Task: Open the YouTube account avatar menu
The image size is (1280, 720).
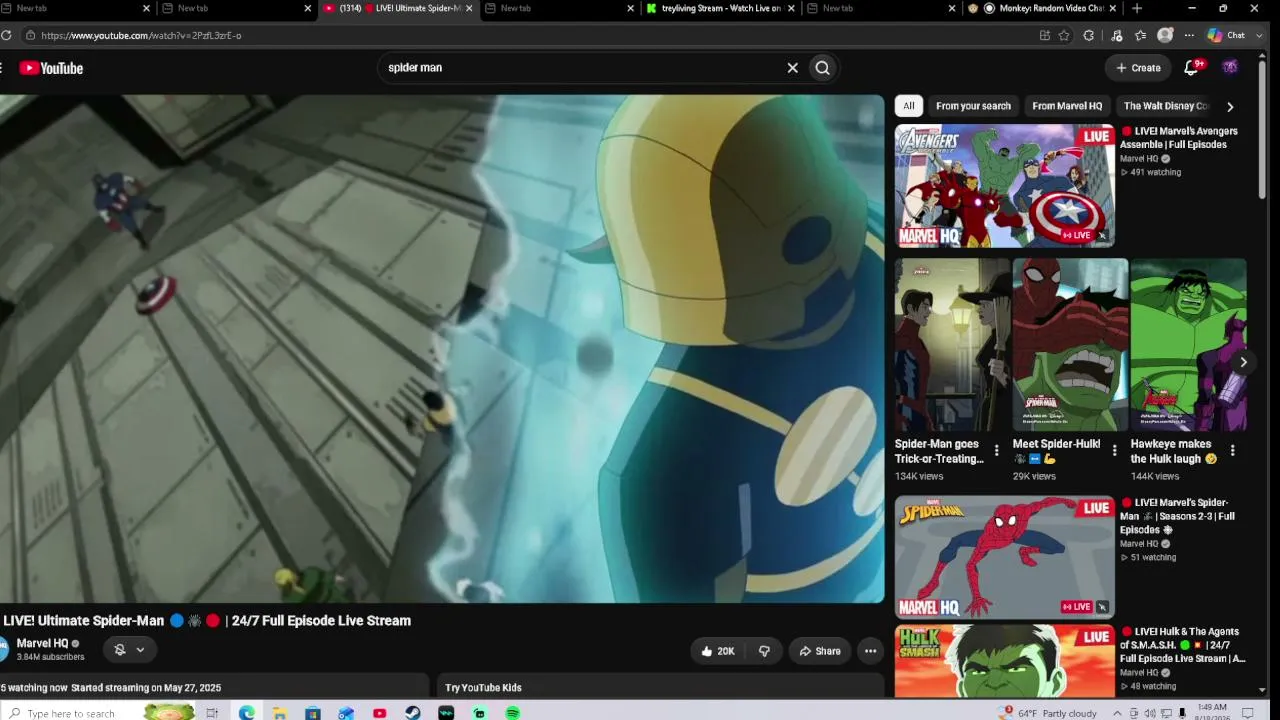Action: click(1230, 68)
